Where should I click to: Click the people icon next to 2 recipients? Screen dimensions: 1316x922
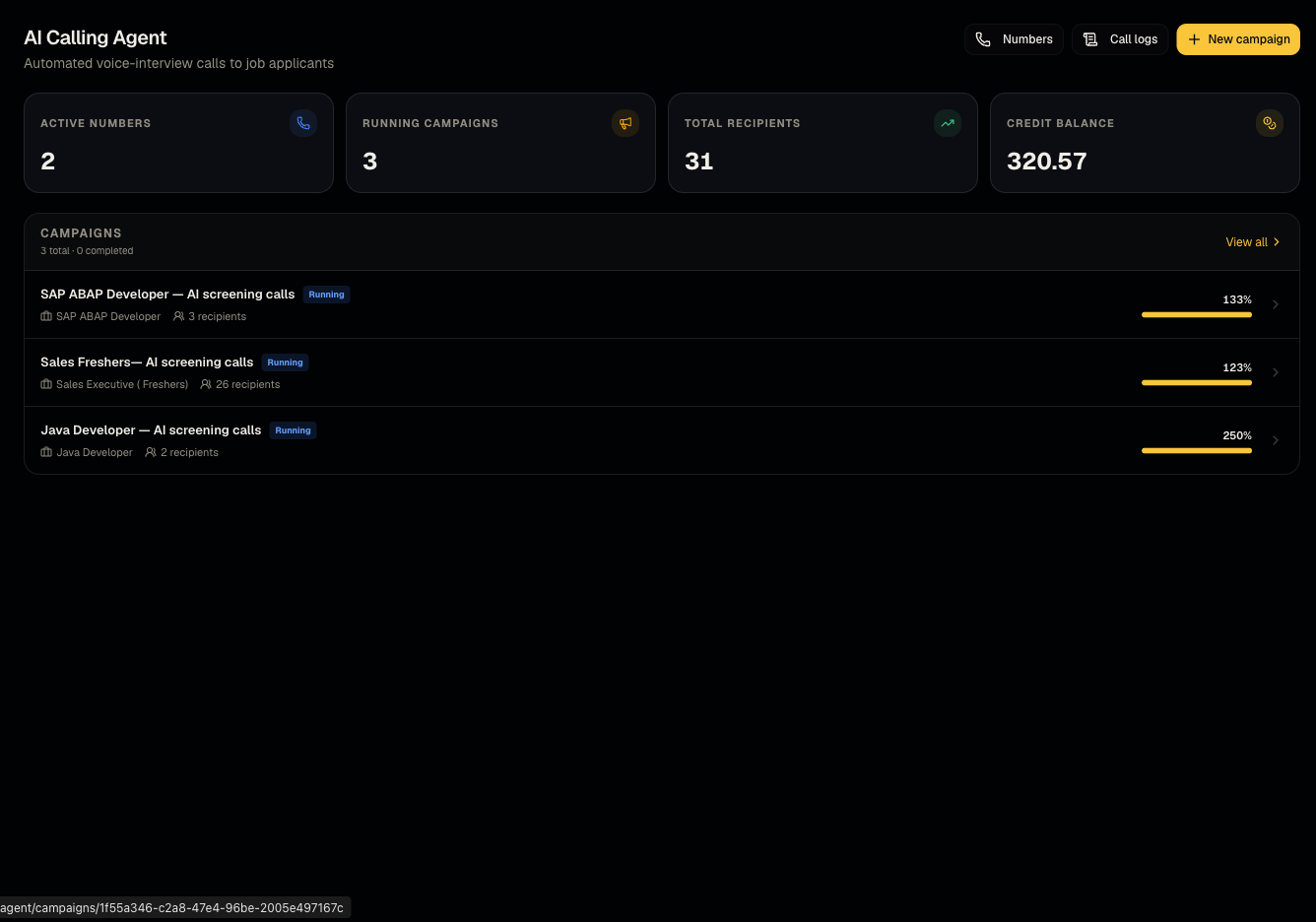click(151, 452)
